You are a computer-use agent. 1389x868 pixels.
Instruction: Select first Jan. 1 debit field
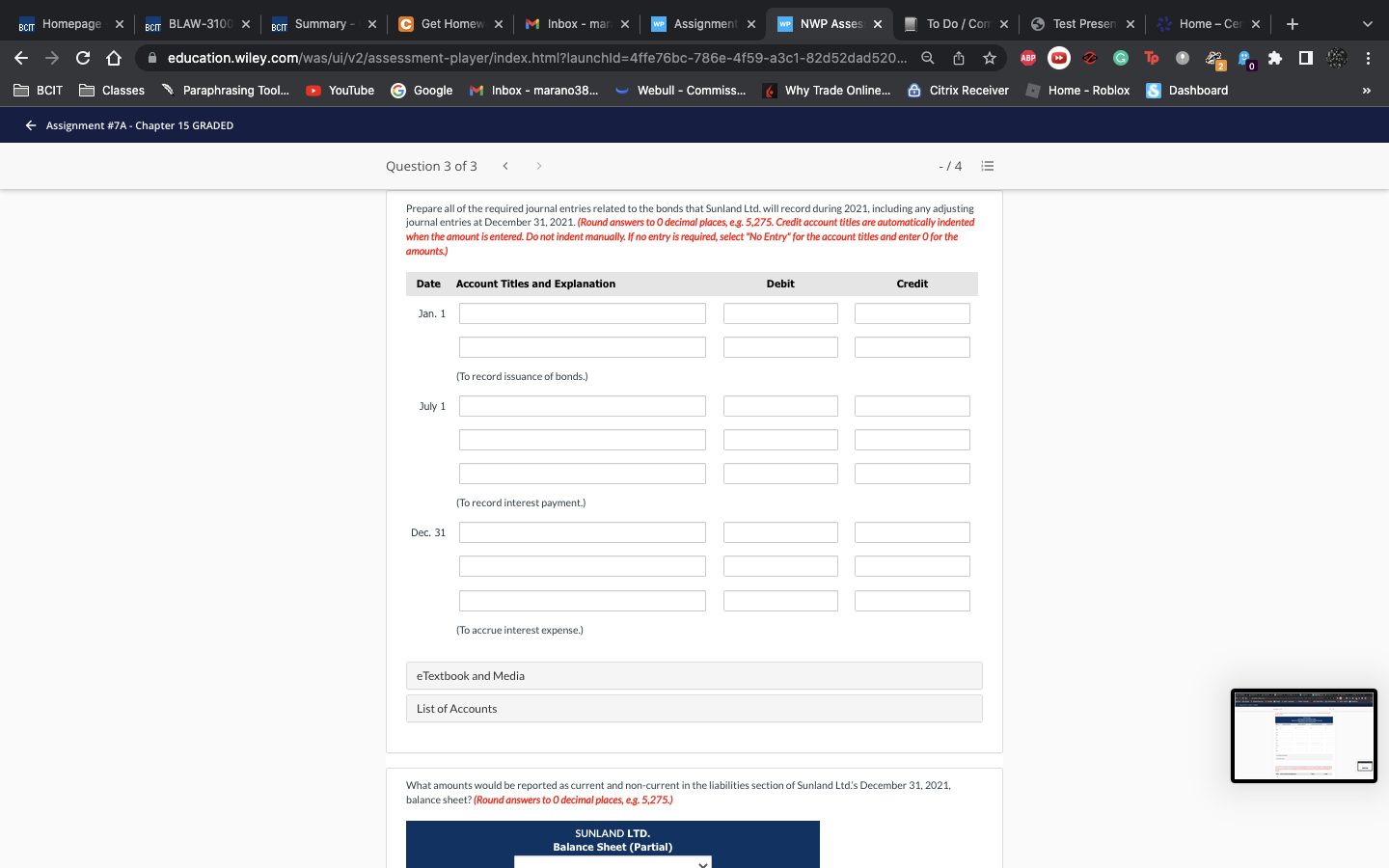pyautogui.click(x=780, y=313)
